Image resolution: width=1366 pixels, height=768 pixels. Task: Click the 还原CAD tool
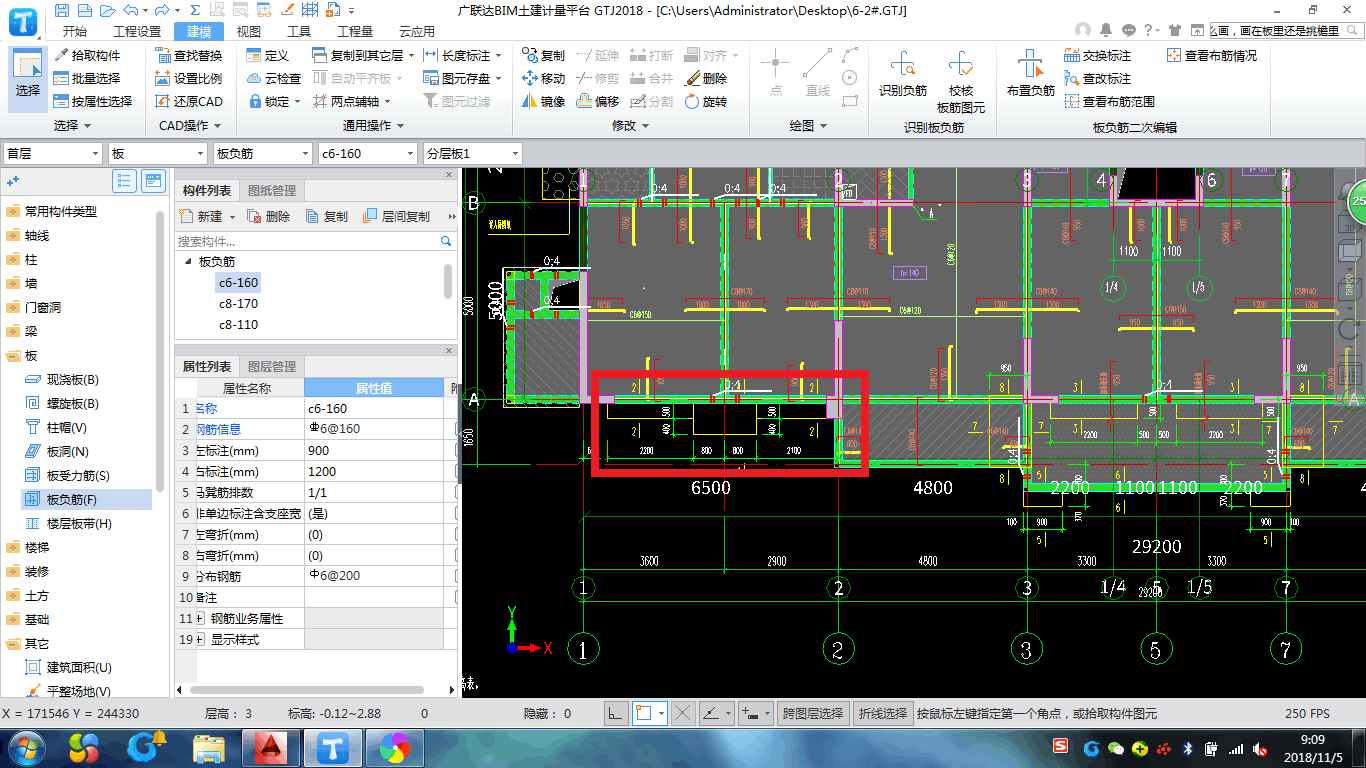(189, 101)
